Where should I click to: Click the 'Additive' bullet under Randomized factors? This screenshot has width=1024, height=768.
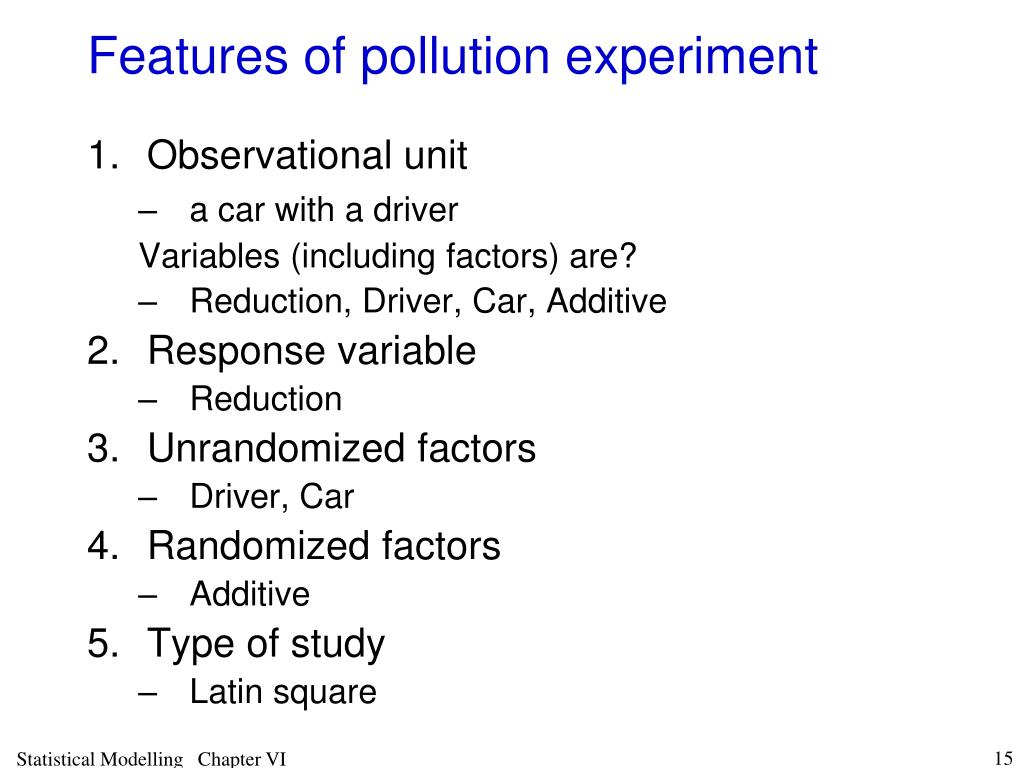[x=249, y=594]
